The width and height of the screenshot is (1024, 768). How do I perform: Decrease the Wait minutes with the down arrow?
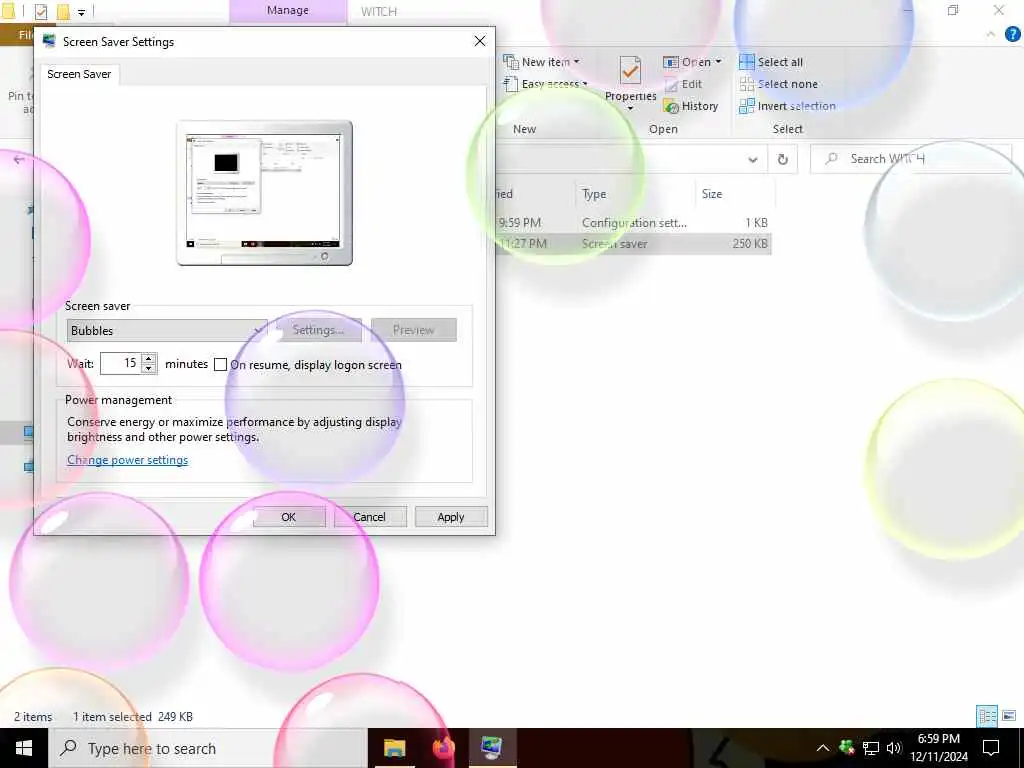149,369
